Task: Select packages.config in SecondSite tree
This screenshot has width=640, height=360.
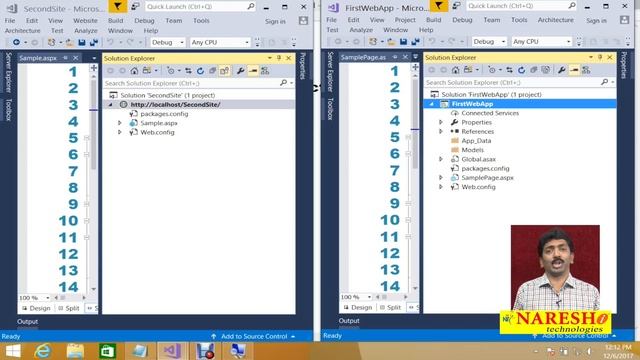Action: point(164,114)
